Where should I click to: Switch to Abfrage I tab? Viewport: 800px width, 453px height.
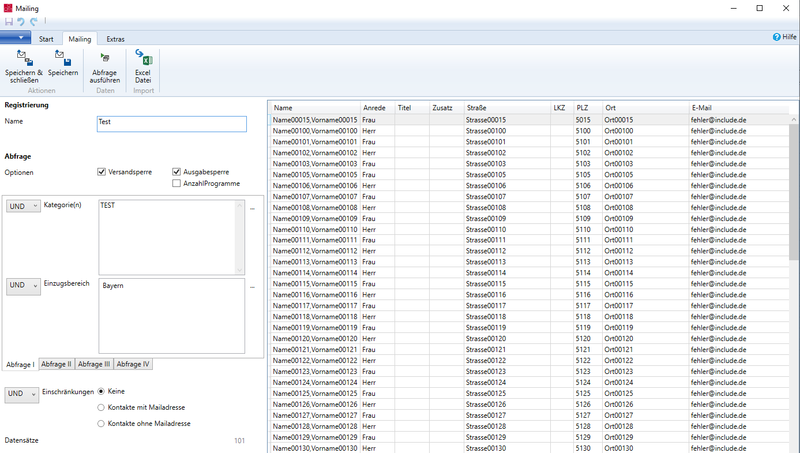(20, 364)
